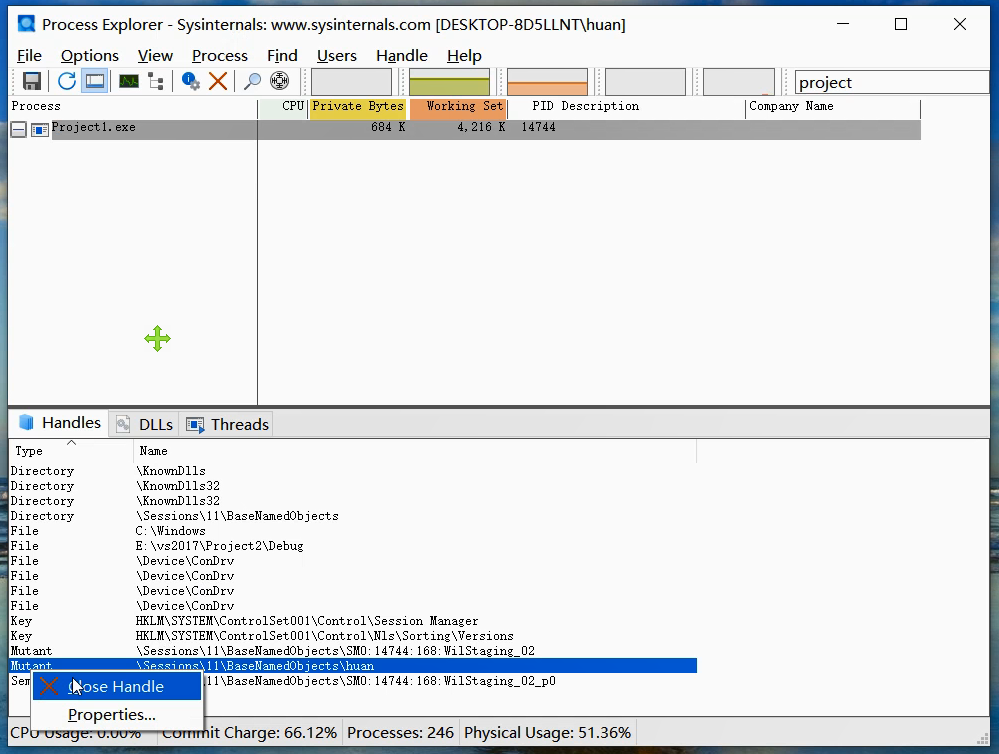
Task: Open the Options menu
Action: (x=89, y=56)
